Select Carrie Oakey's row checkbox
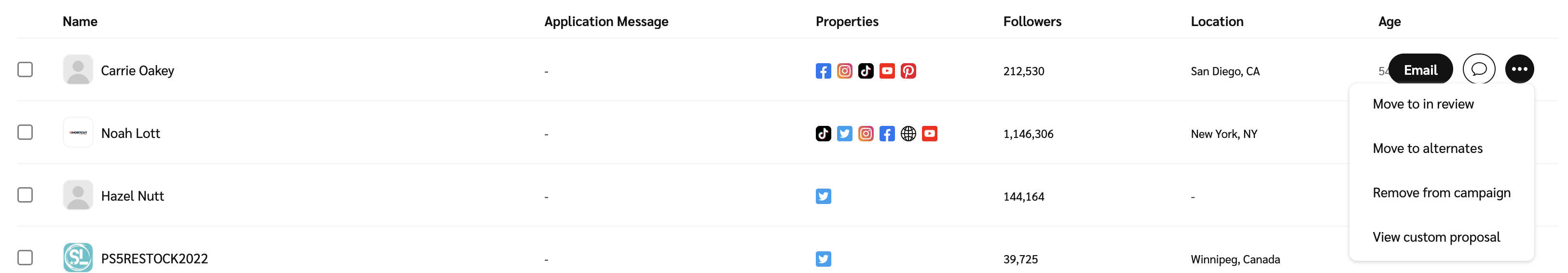This screenshot has width=1568, height=273. [25, 69]
